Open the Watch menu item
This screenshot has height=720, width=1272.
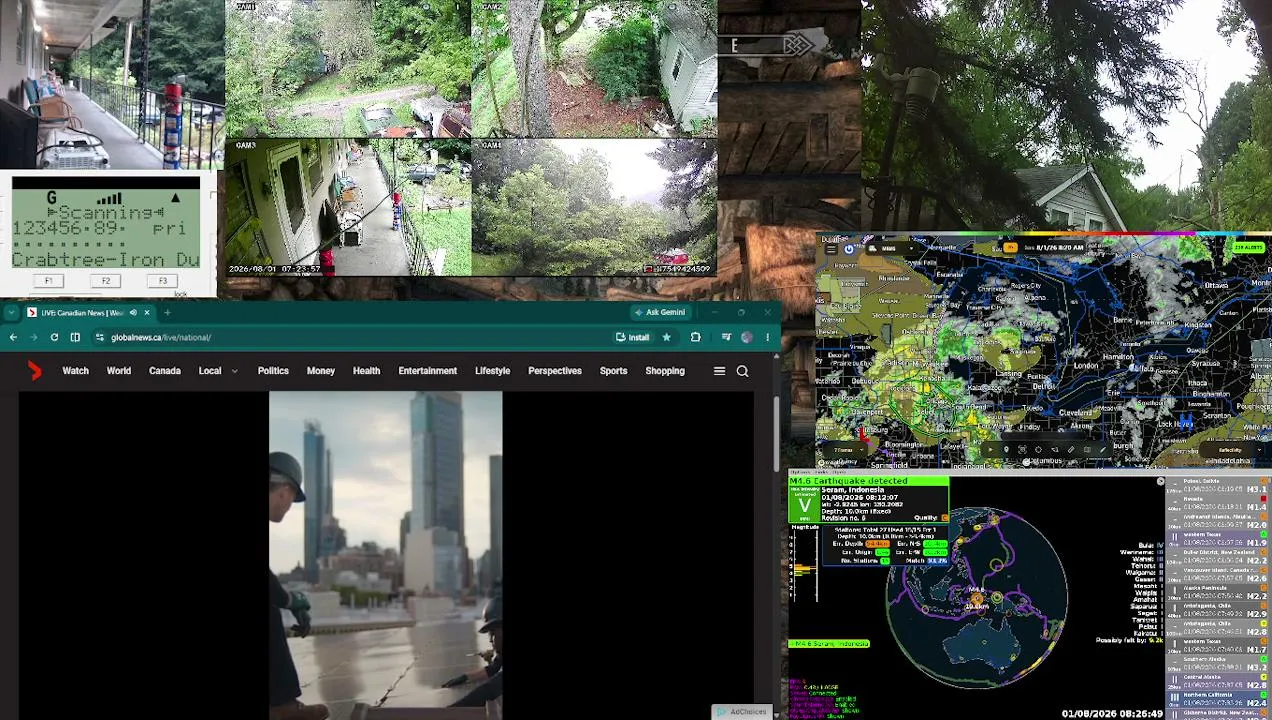pyautogui.click(x=75, y=371)
